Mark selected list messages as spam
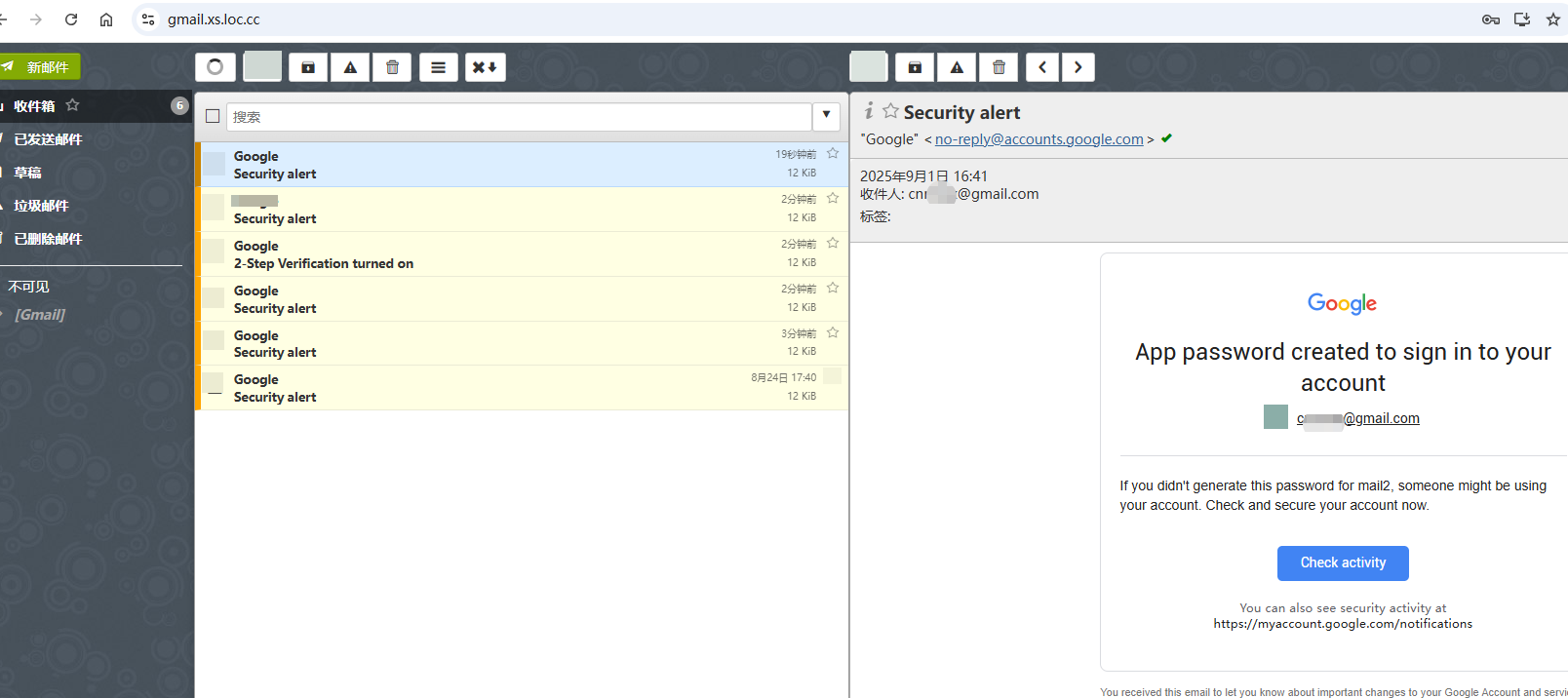Screen dimensions: 1568x698 (x=350, y=67)
